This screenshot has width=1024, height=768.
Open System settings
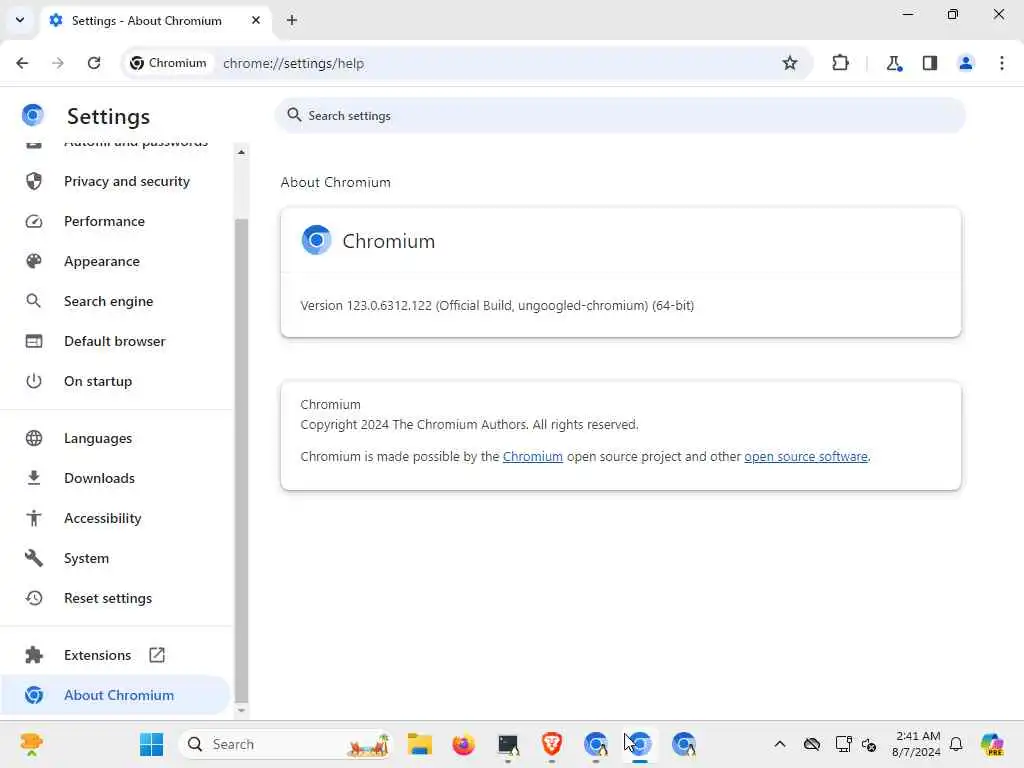tap(116, 558)
